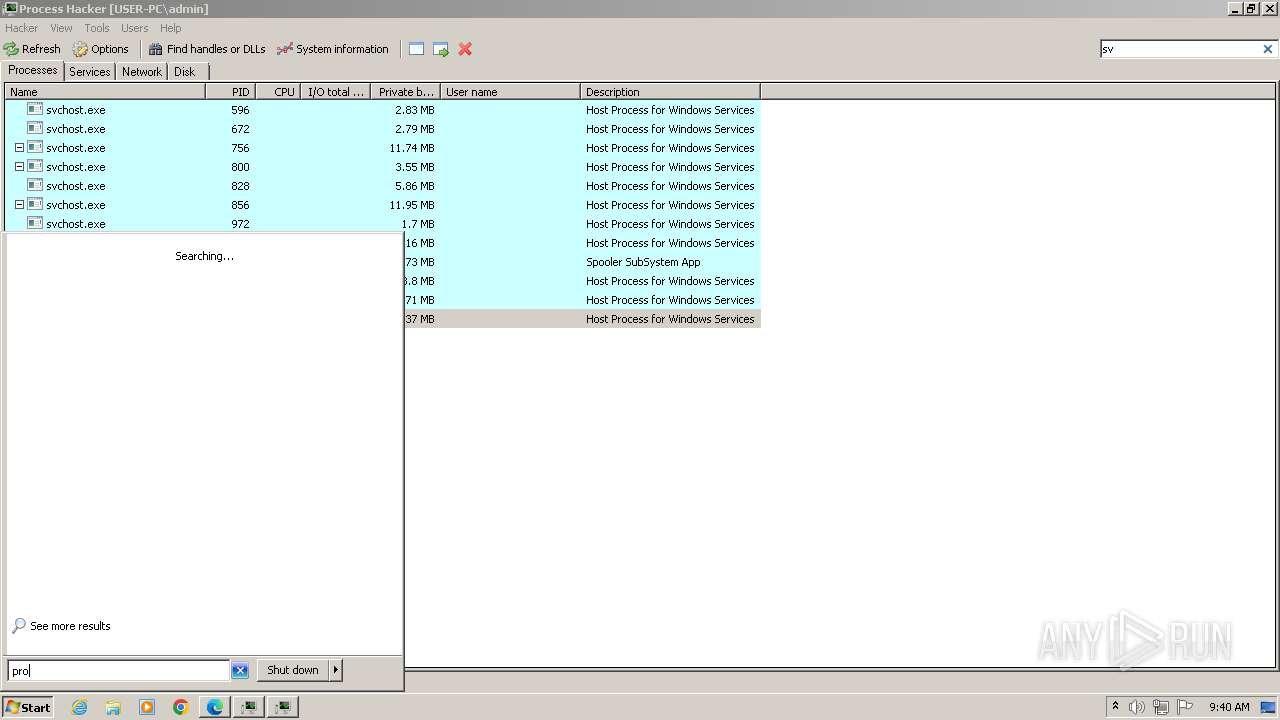This screenshot has height=720, width=1280.
Task: Click the Shut down button
Action: click(293, 670)
